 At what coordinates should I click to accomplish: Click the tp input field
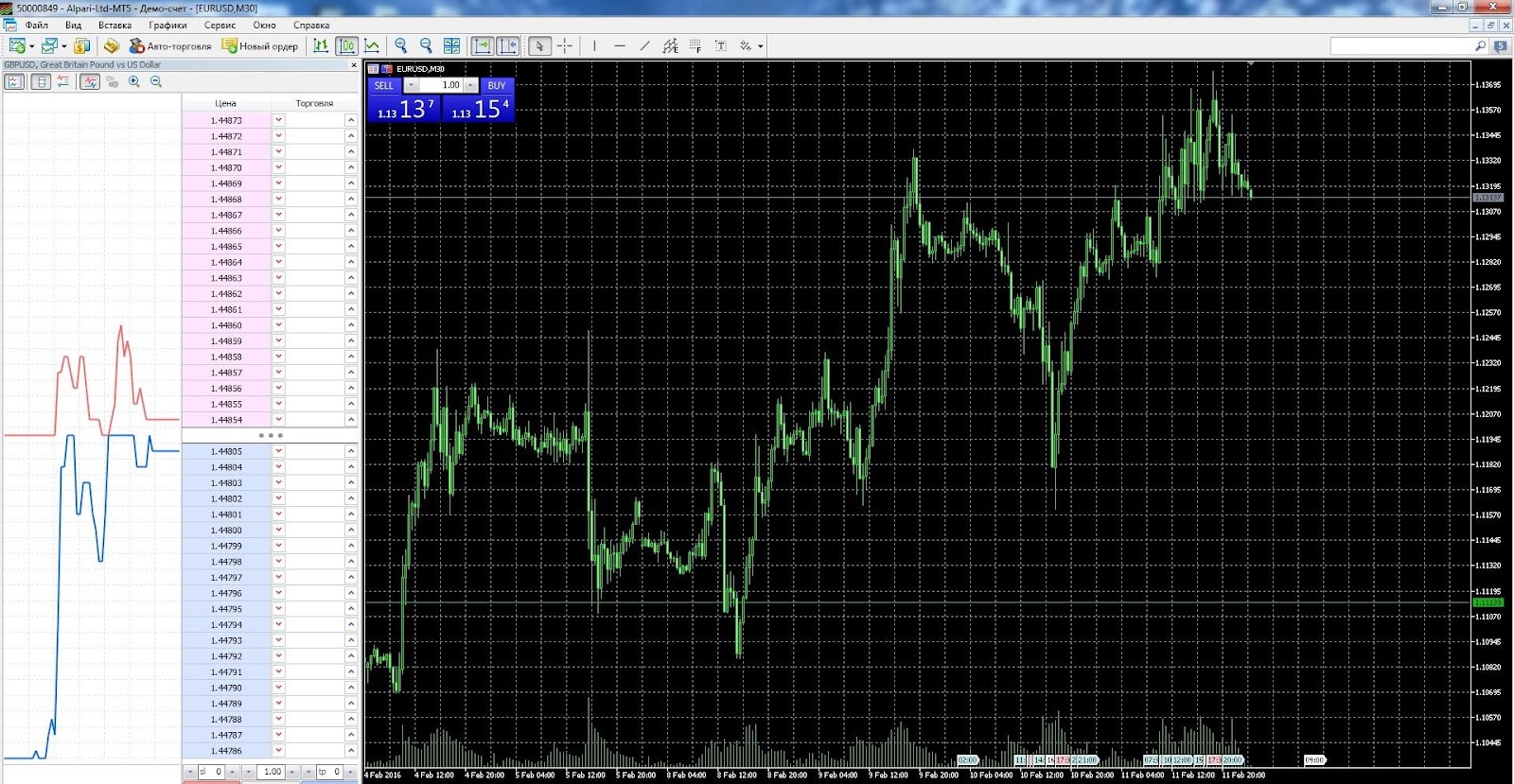point(329,772)
